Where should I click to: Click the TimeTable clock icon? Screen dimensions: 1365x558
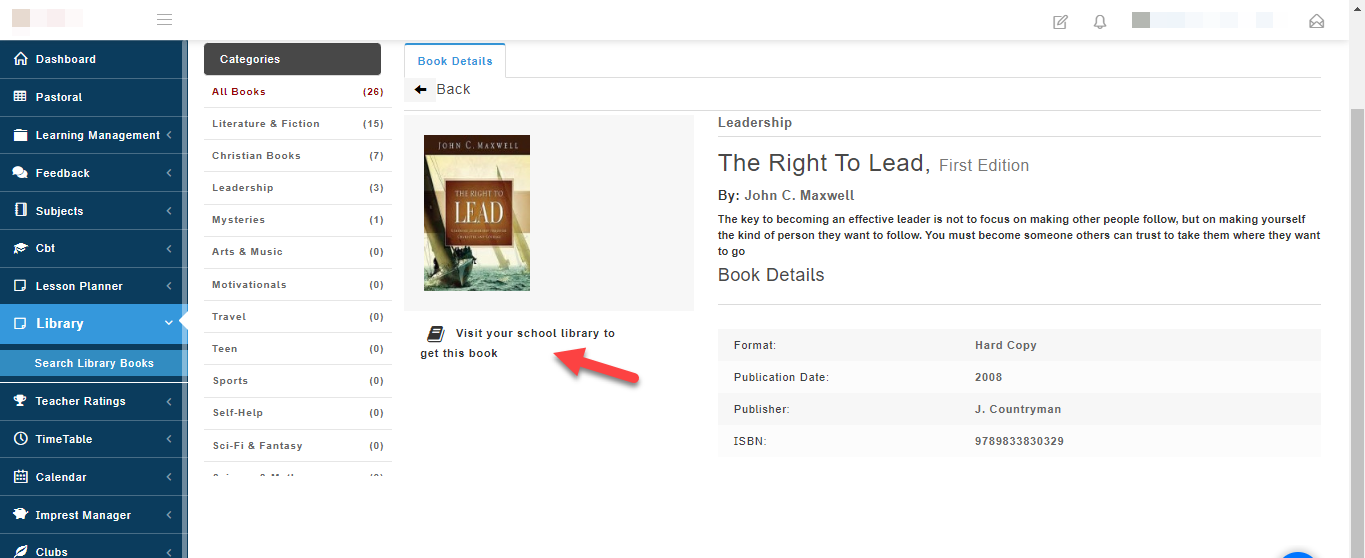pos(20,439)
